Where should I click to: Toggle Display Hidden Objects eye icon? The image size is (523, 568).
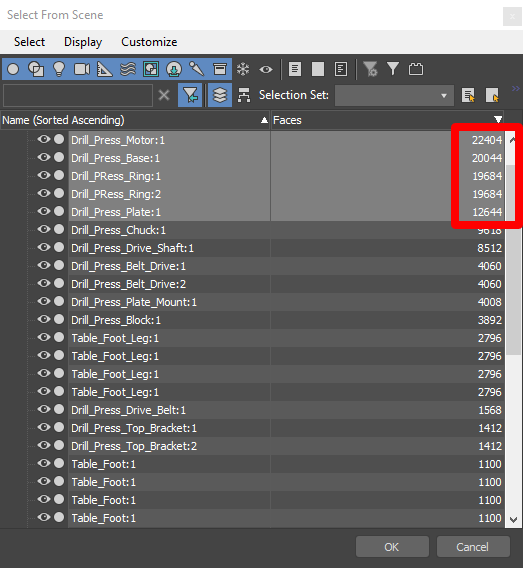tap(266, 69)
